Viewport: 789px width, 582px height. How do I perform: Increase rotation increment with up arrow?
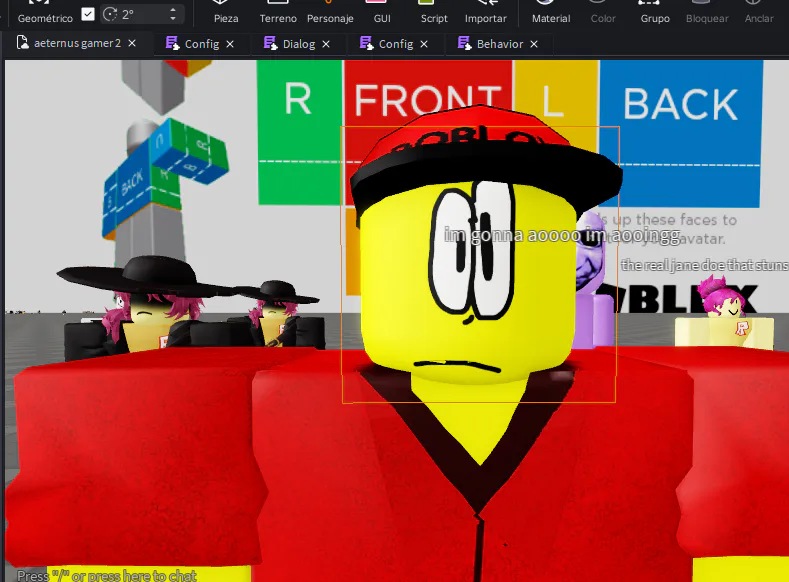pos(173,10)
